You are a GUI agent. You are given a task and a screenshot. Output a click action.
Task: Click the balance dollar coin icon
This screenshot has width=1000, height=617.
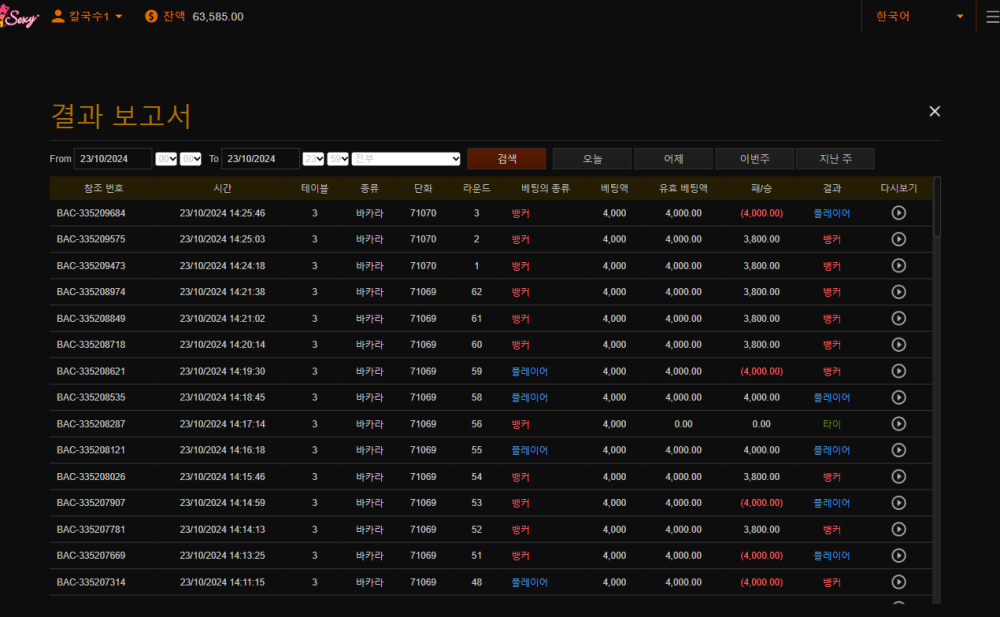151,16
